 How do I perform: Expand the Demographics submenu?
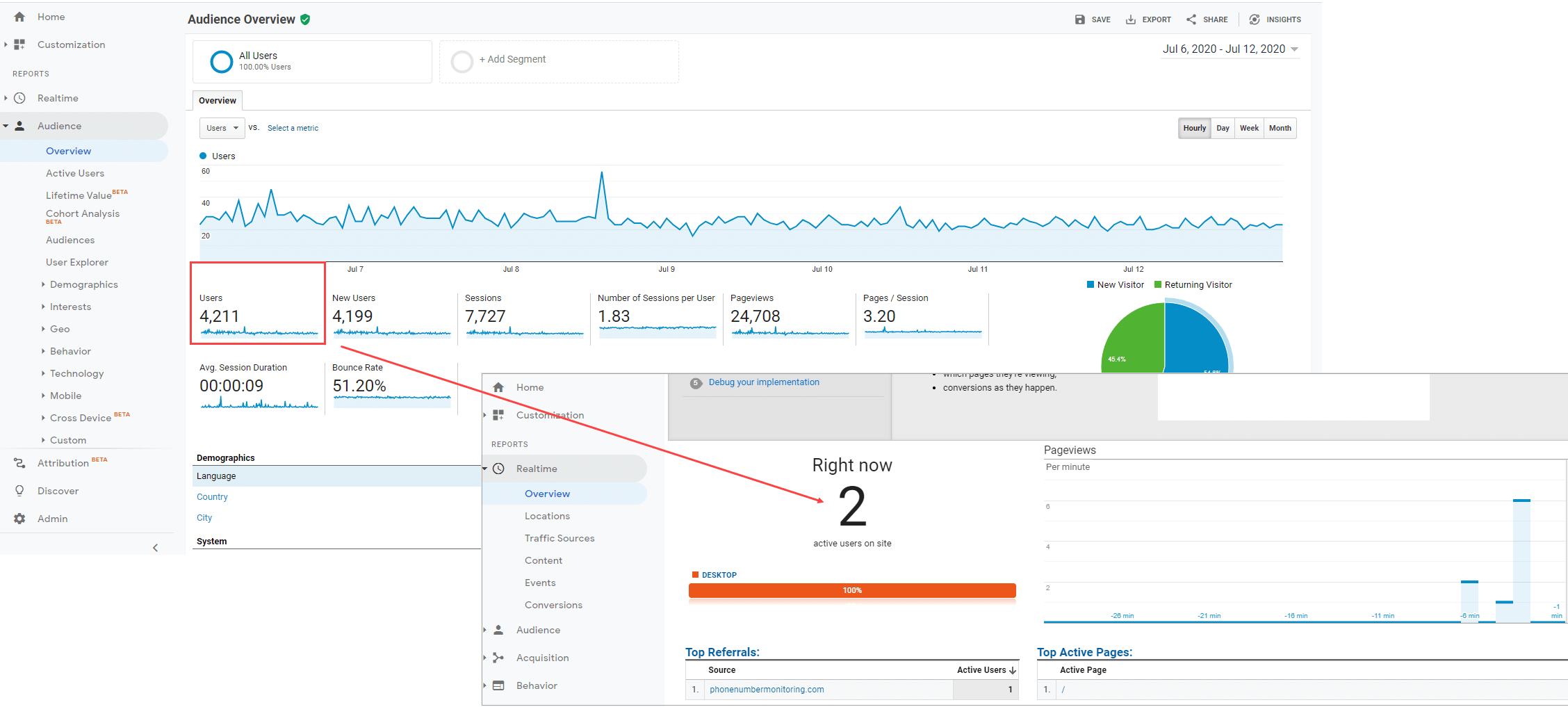coord(83,284)
